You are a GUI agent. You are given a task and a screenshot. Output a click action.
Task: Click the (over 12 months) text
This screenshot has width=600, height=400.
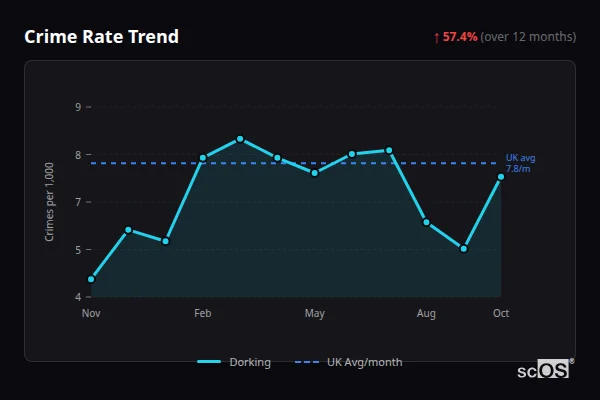point(528,37)
